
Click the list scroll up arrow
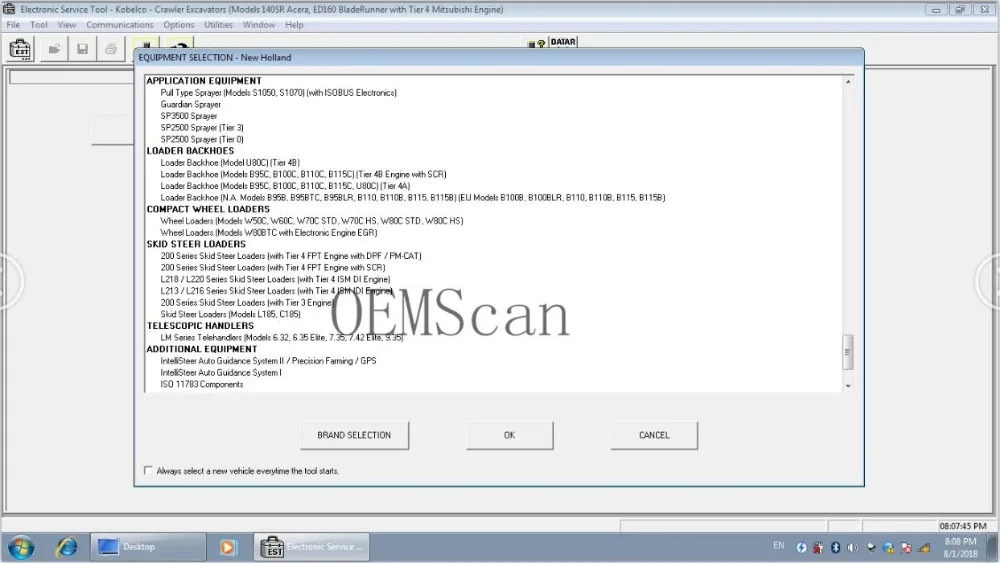click(848, 82)
